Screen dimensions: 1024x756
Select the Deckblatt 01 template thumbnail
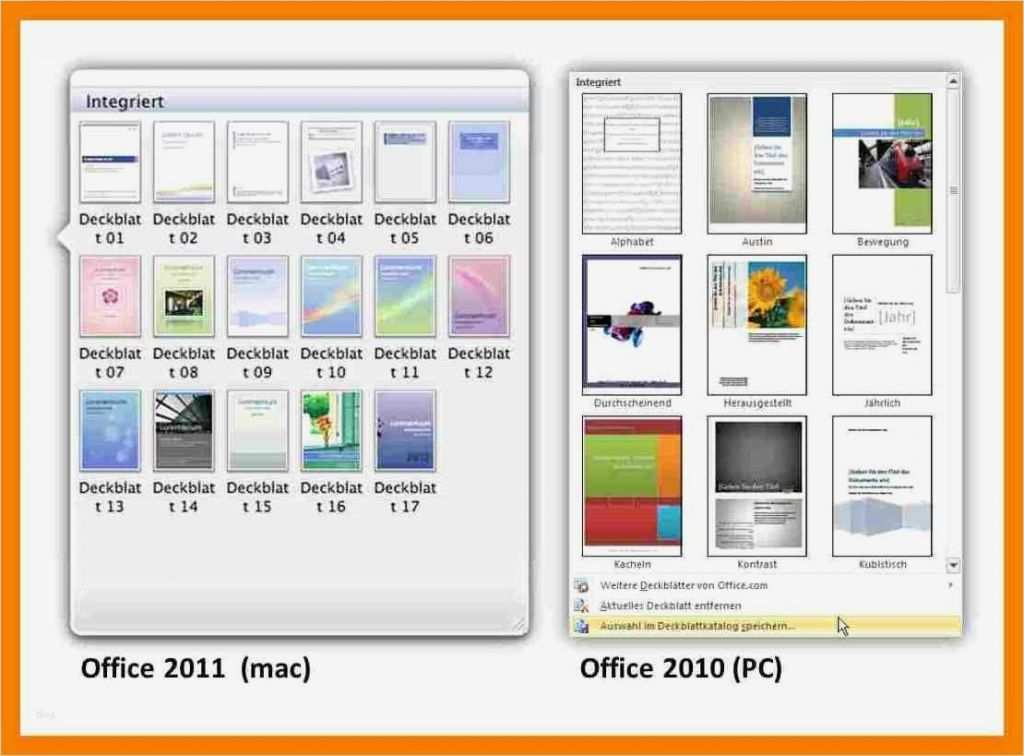pos(109,160)
